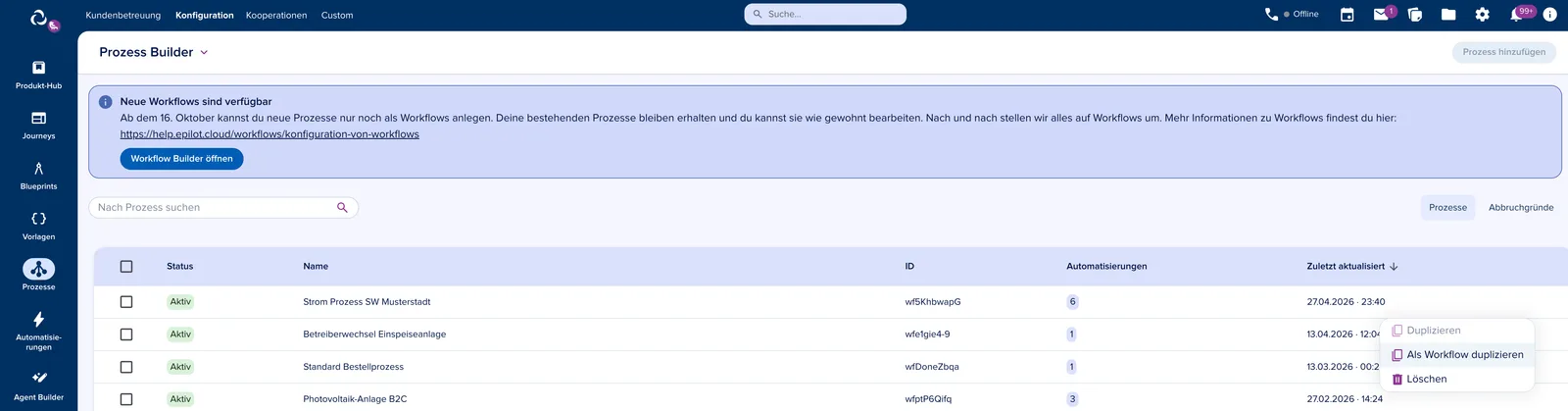Open Blueprints in the sidebar
This screenshot has height=411, width=1568.
[x=38, y=176]
